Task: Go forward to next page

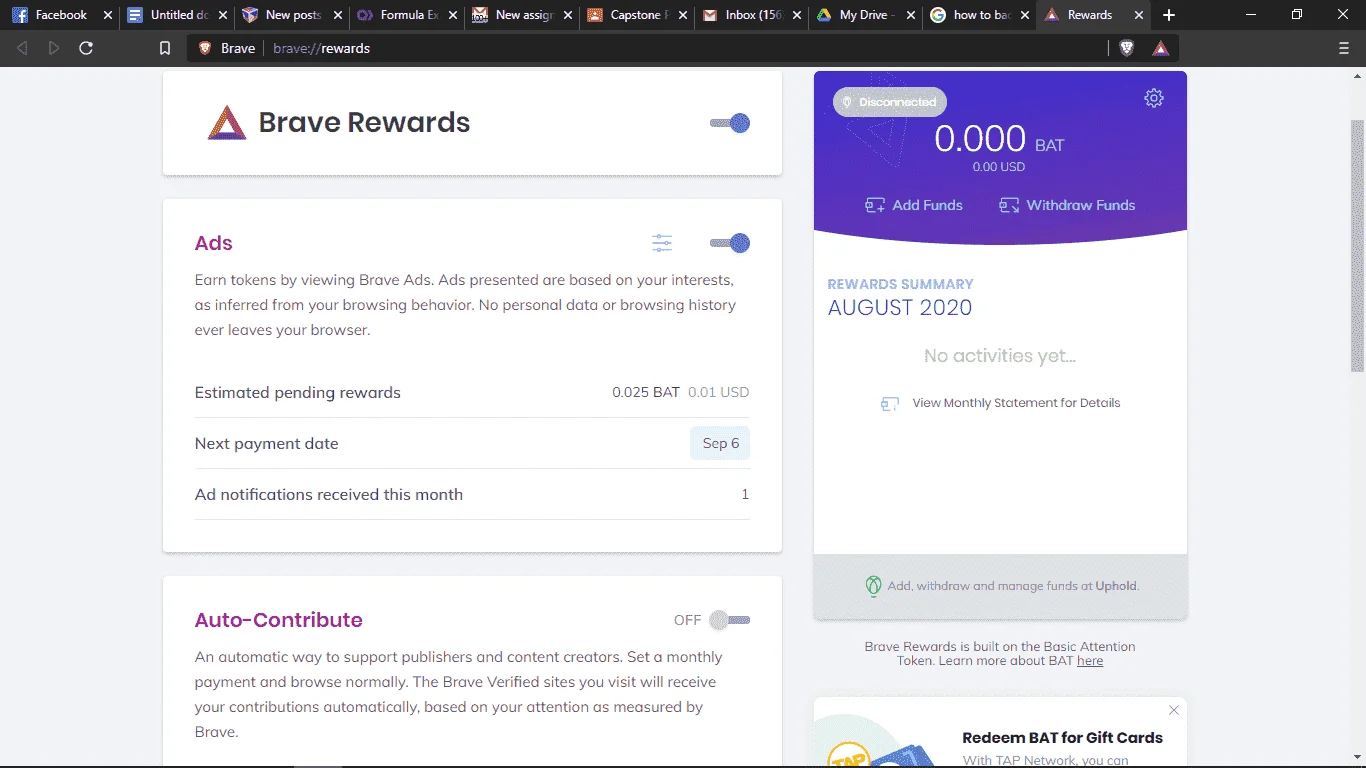Action: pyautogui.click(x=54, y=48)
